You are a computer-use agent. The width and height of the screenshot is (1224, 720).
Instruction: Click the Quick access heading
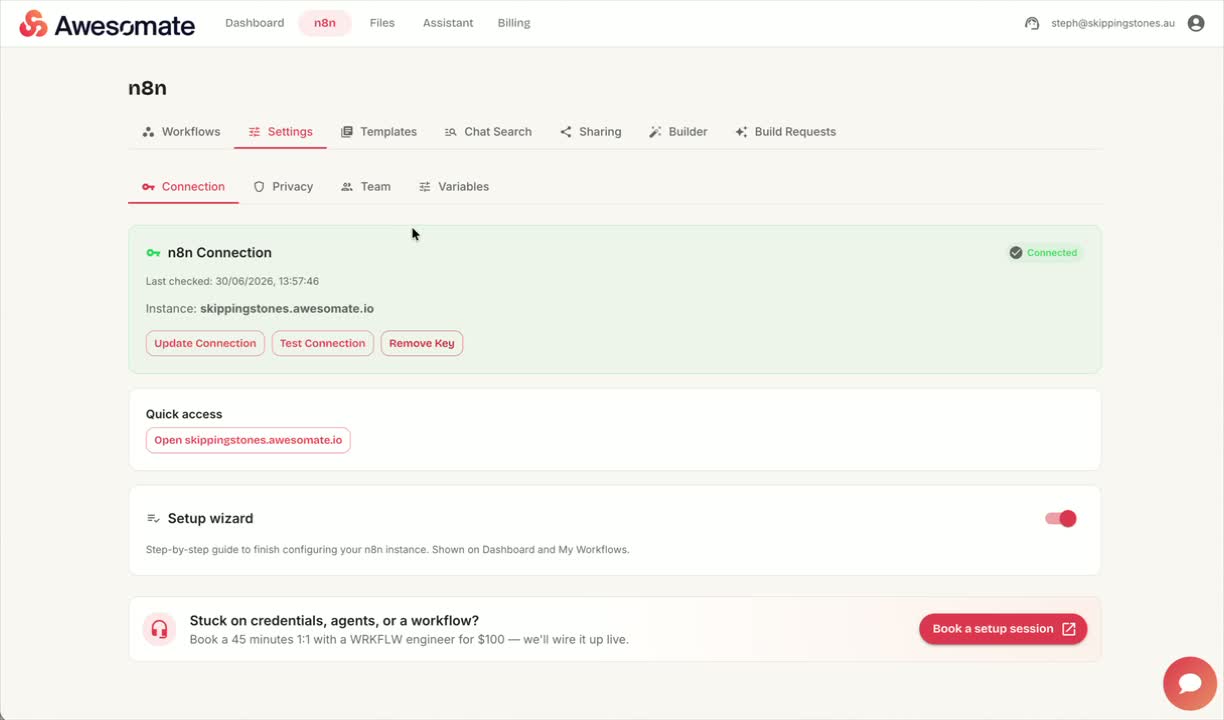[x=184, y=414]
